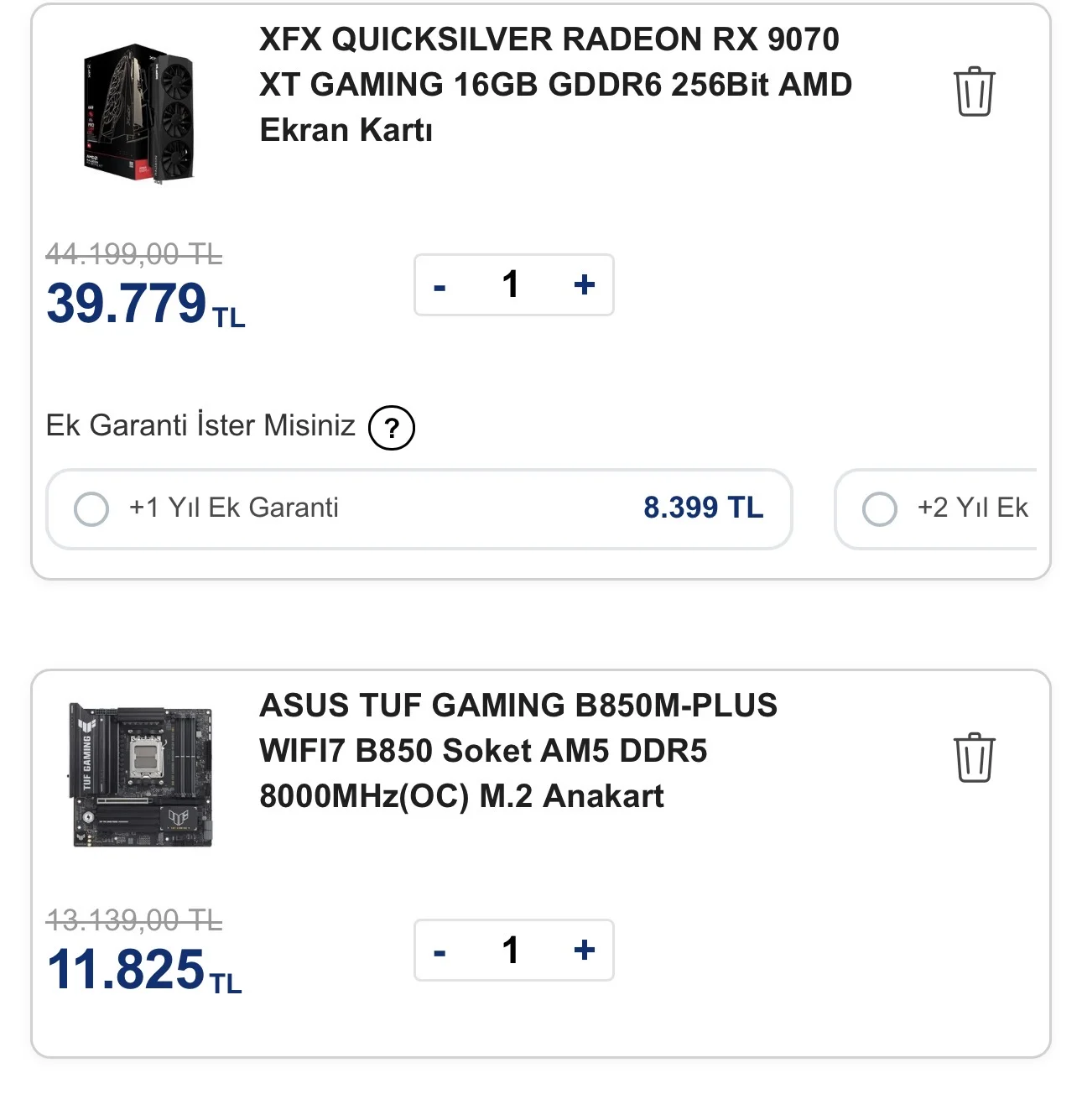
Task: Click the 8.399 TL warranty price
Action: (703, 508)
